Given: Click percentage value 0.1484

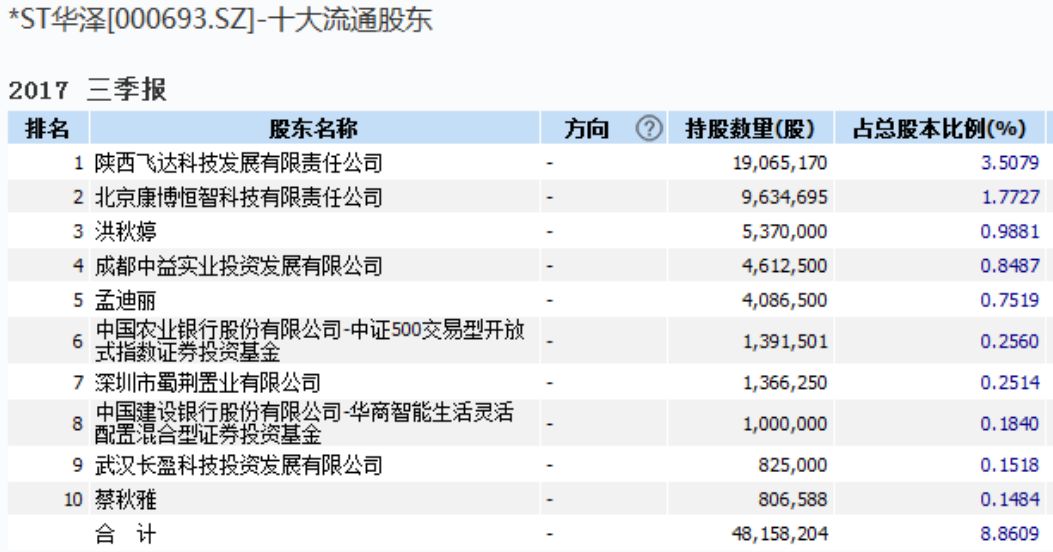Looking at the screenshot, I should pos(1010,499).
